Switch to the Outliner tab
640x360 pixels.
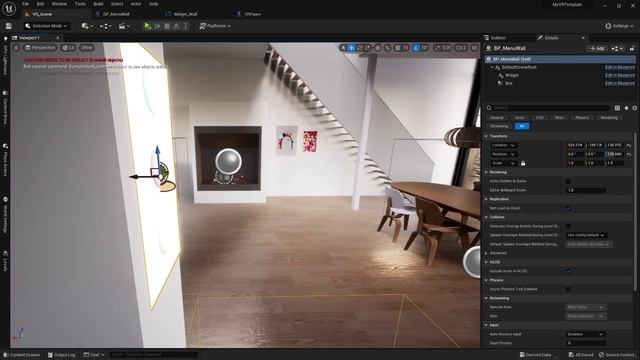tap(498, 38)
